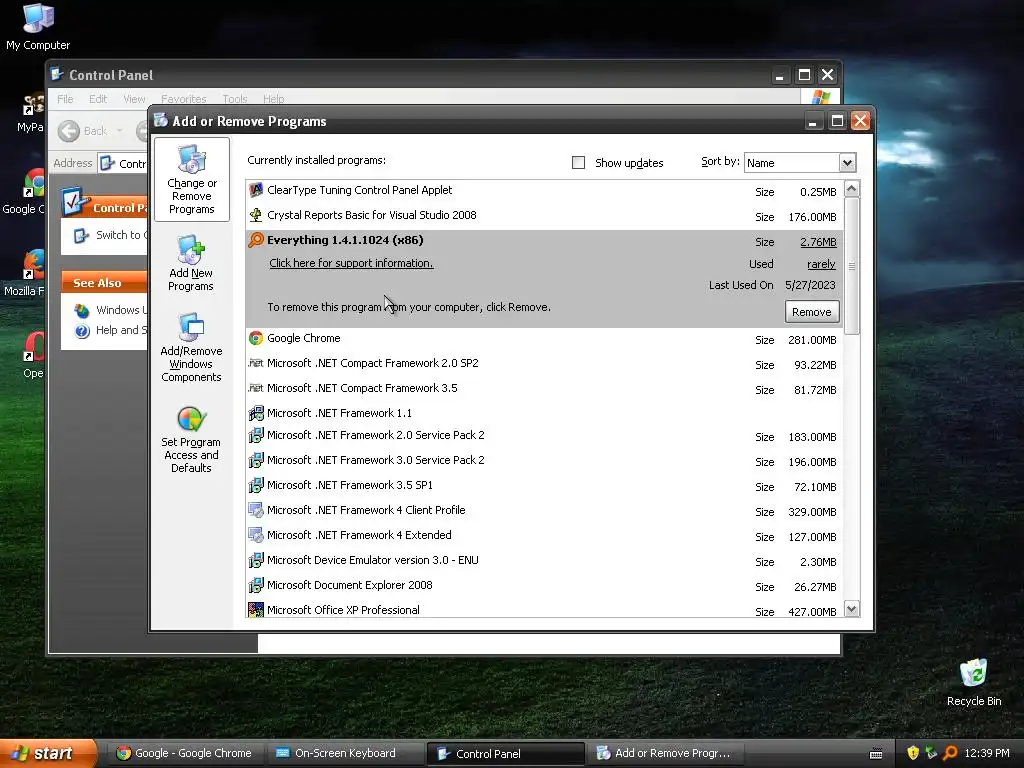Open Favorites menu in Control Panel window
The height and width of the screenshot is (768, 1024).
pos(184,99)
